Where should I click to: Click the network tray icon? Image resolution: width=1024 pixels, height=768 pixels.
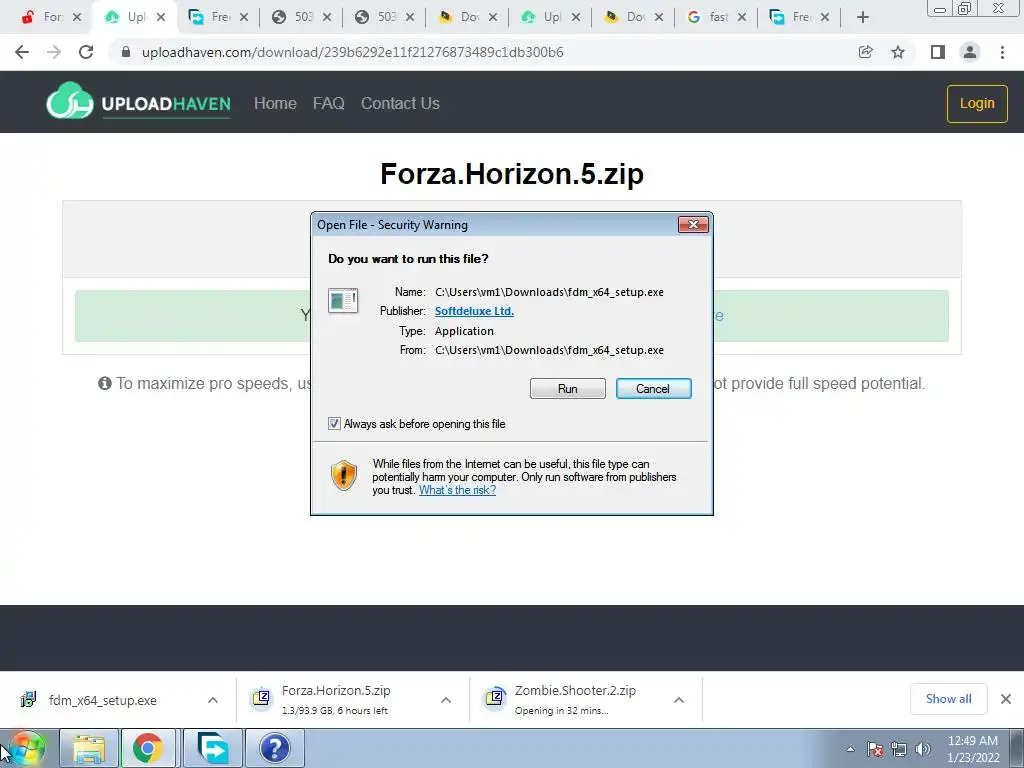899,749
